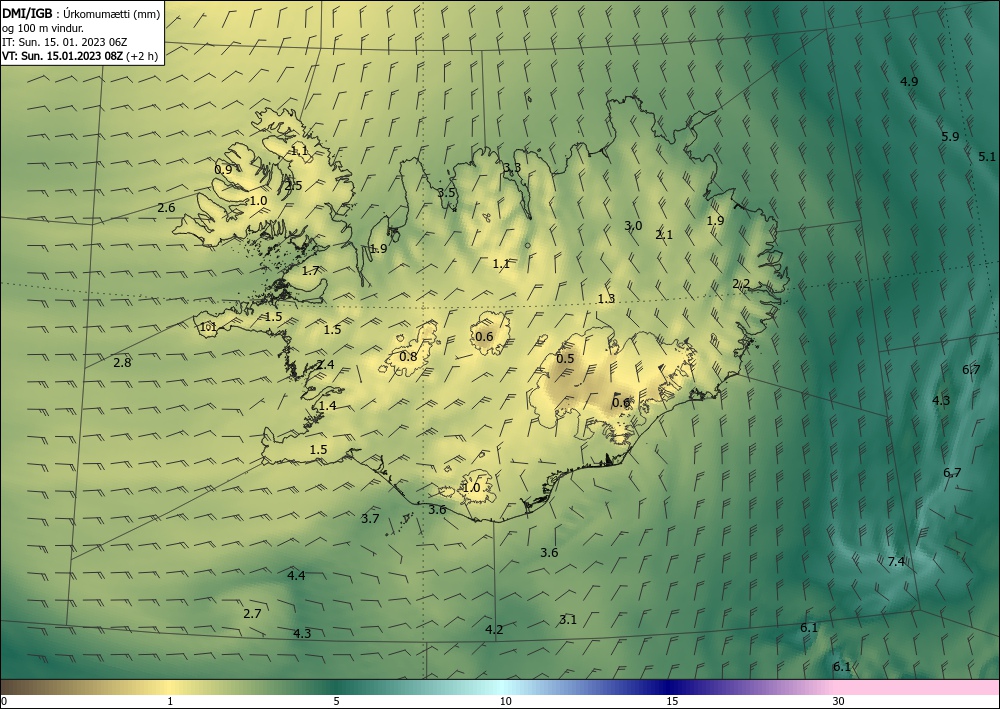Image resolution: width=1000 pixels, height=709 pixels.
Task: Click the 'og 100 m vindur.' legend line
Action: click(43, 28)
